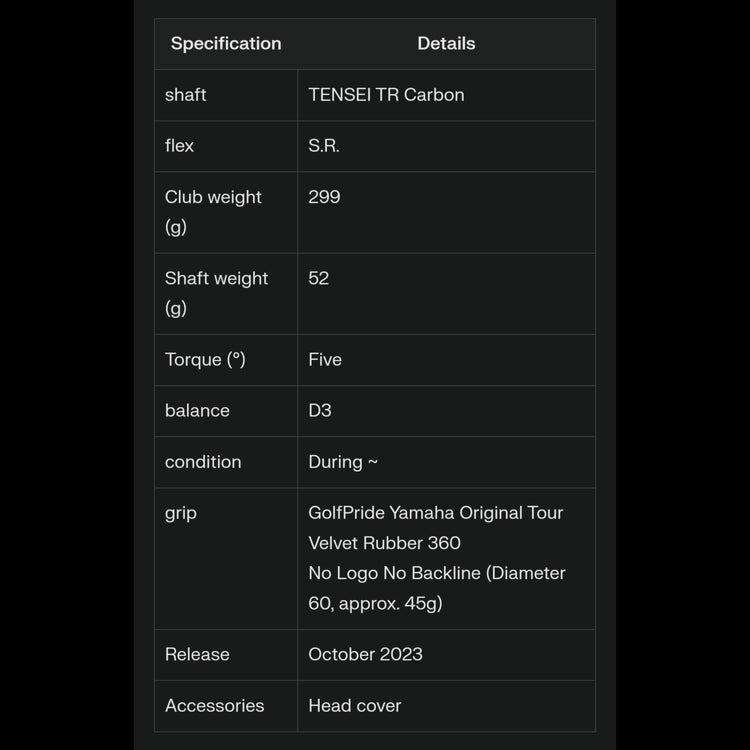Image resolution: width=750 pixels, height=750 pixels.
Task: Select the Torque (°) label
Action: (205, 360)
